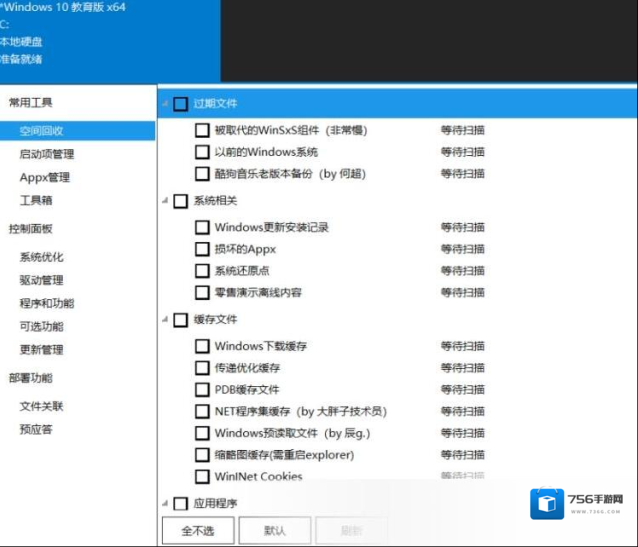Select Appx管理 in the sidebar

44,177
